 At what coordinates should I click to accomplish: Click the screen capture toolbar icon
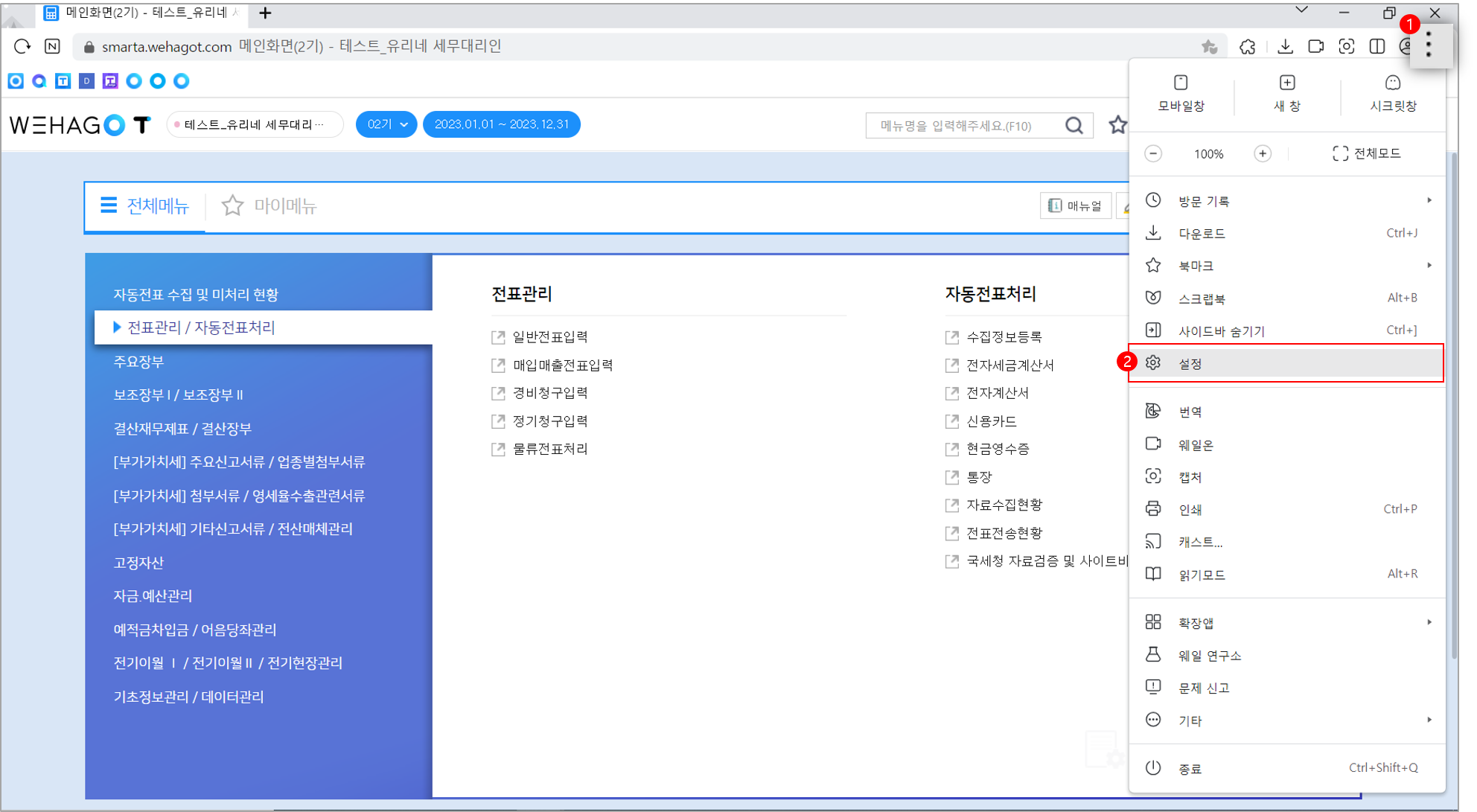[1347, 46]
